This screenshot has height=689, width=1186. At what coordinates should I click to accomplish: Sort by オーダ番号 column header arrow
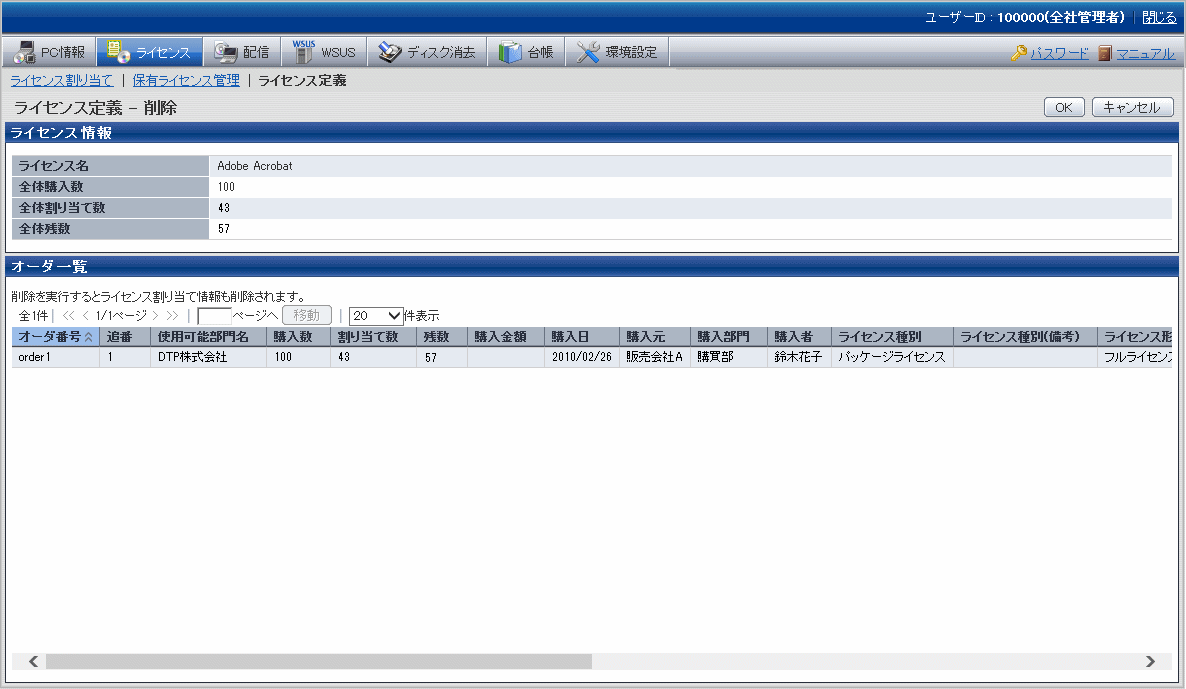click(x=89, y=337)
